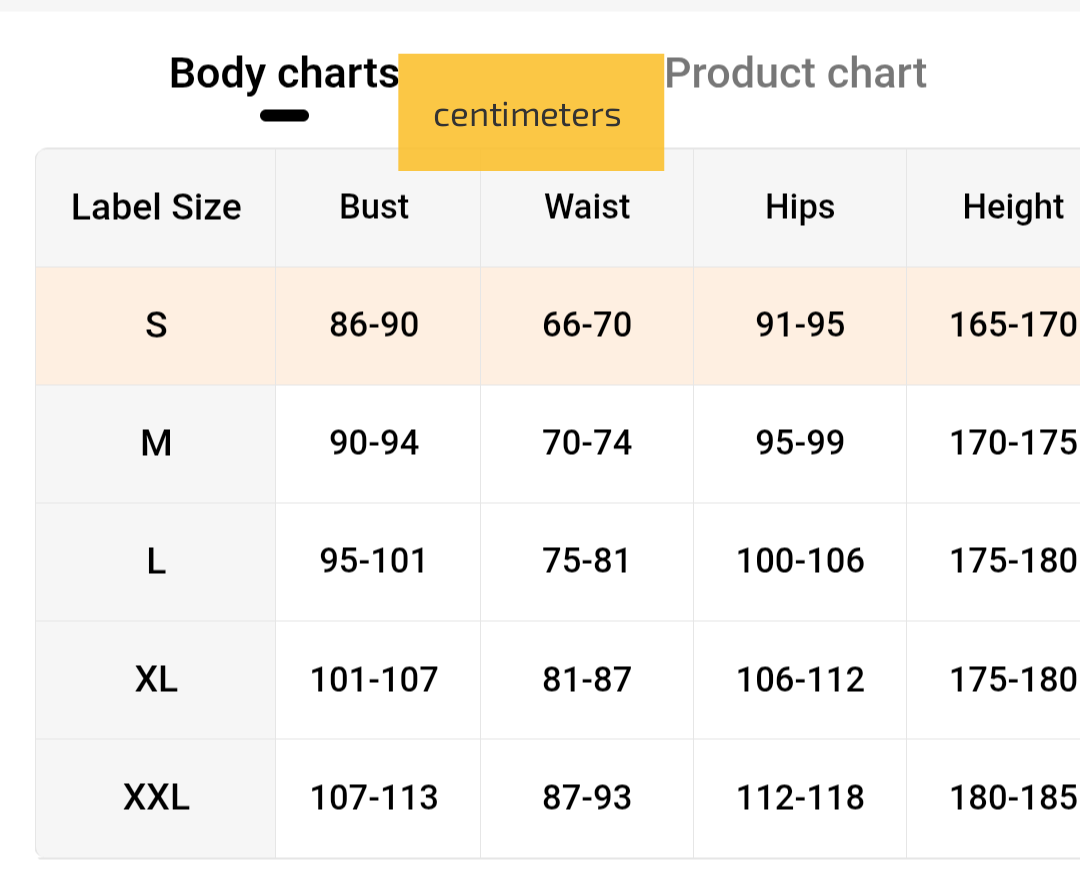The width and height of the screenshot is (1080, 882).
Task: Select the M size row label
Action: coord(156,443)
